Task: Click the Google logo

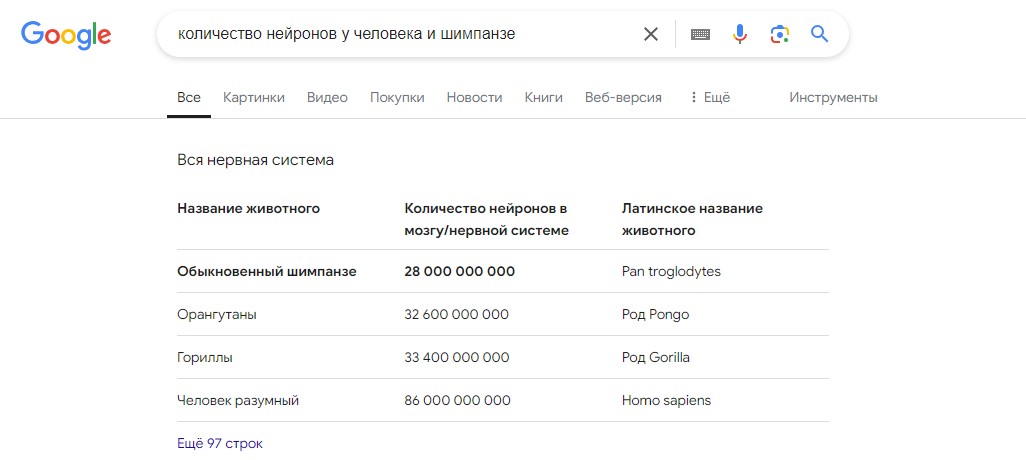Action: [66, 35]
